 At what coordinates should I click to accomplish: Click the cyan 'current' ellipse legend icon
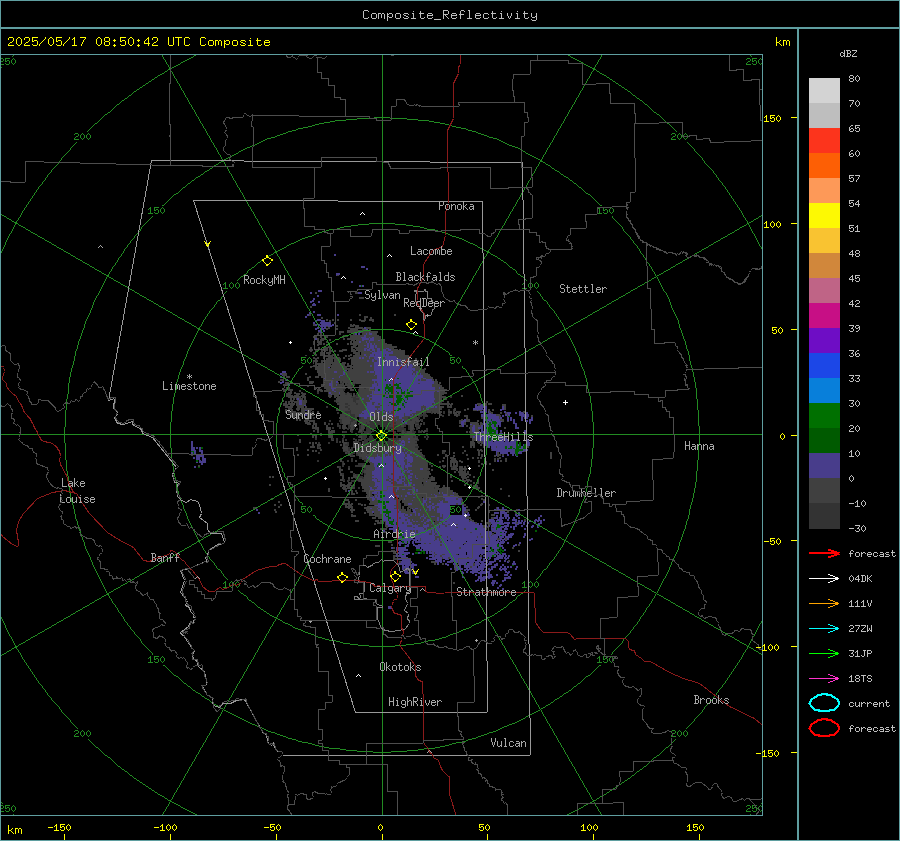824,703
